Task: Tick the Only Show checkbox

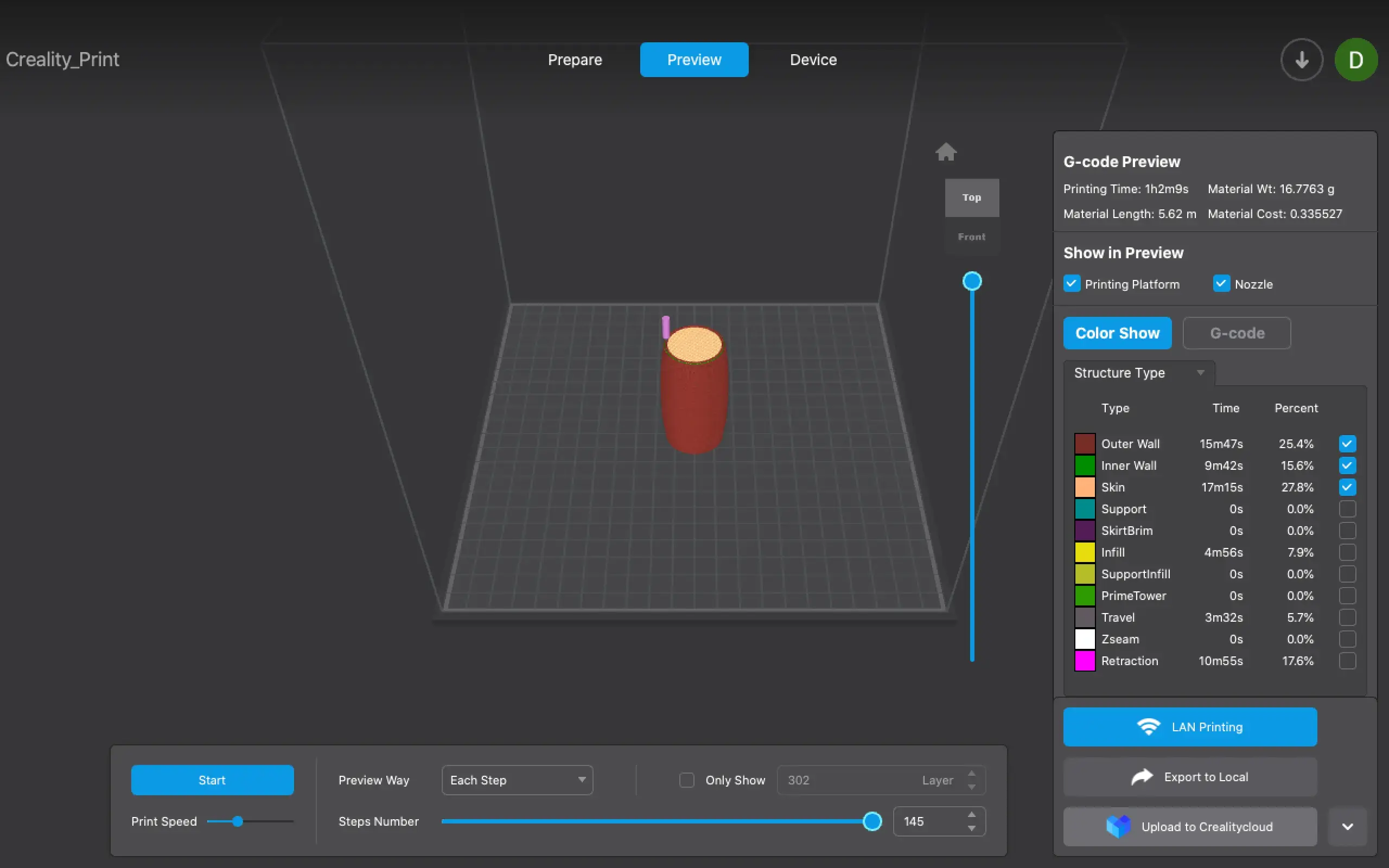Action: pos(686,780)
